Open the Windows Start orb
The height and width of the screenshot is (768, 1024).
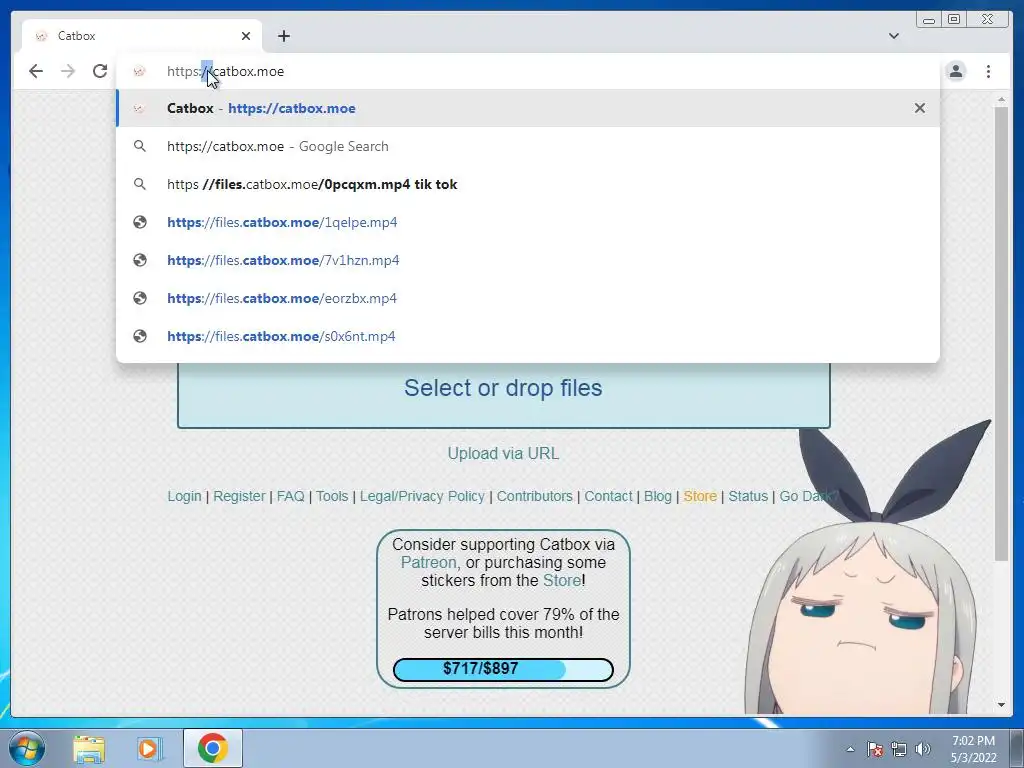[27, 748]
